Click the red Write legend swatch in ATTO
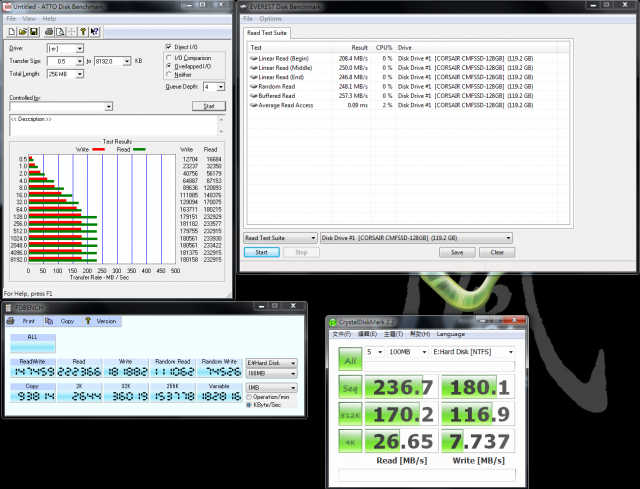 coord(98,150)
